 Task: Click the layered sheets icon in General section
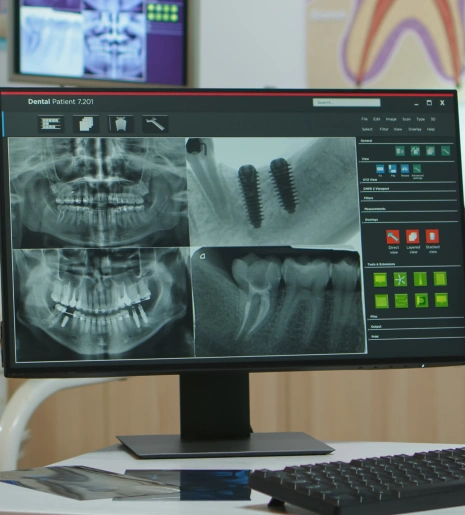[430, 151]
